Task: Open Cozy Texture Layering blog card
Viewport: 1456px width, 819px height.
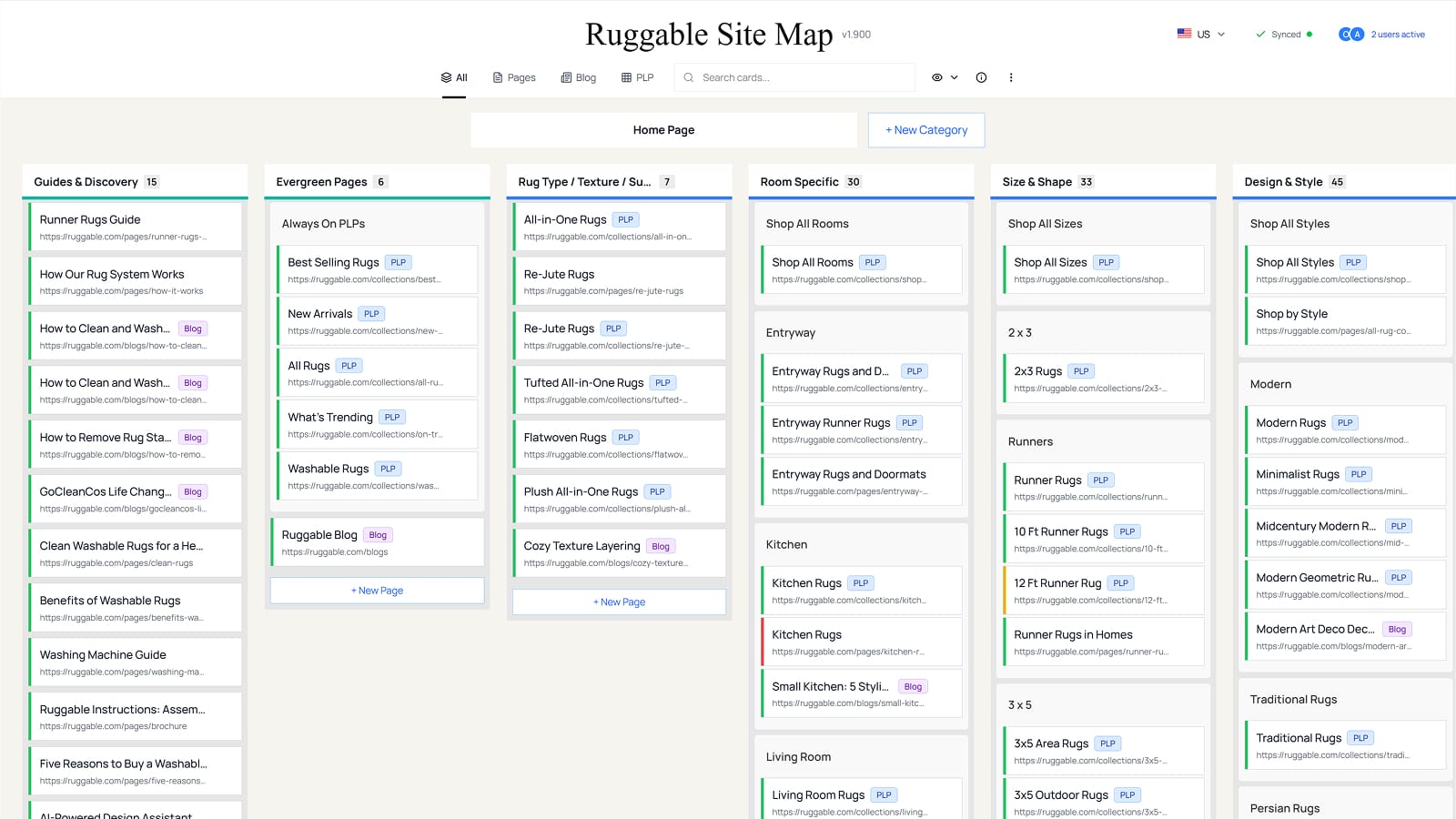Action: (x=620, y=553)
